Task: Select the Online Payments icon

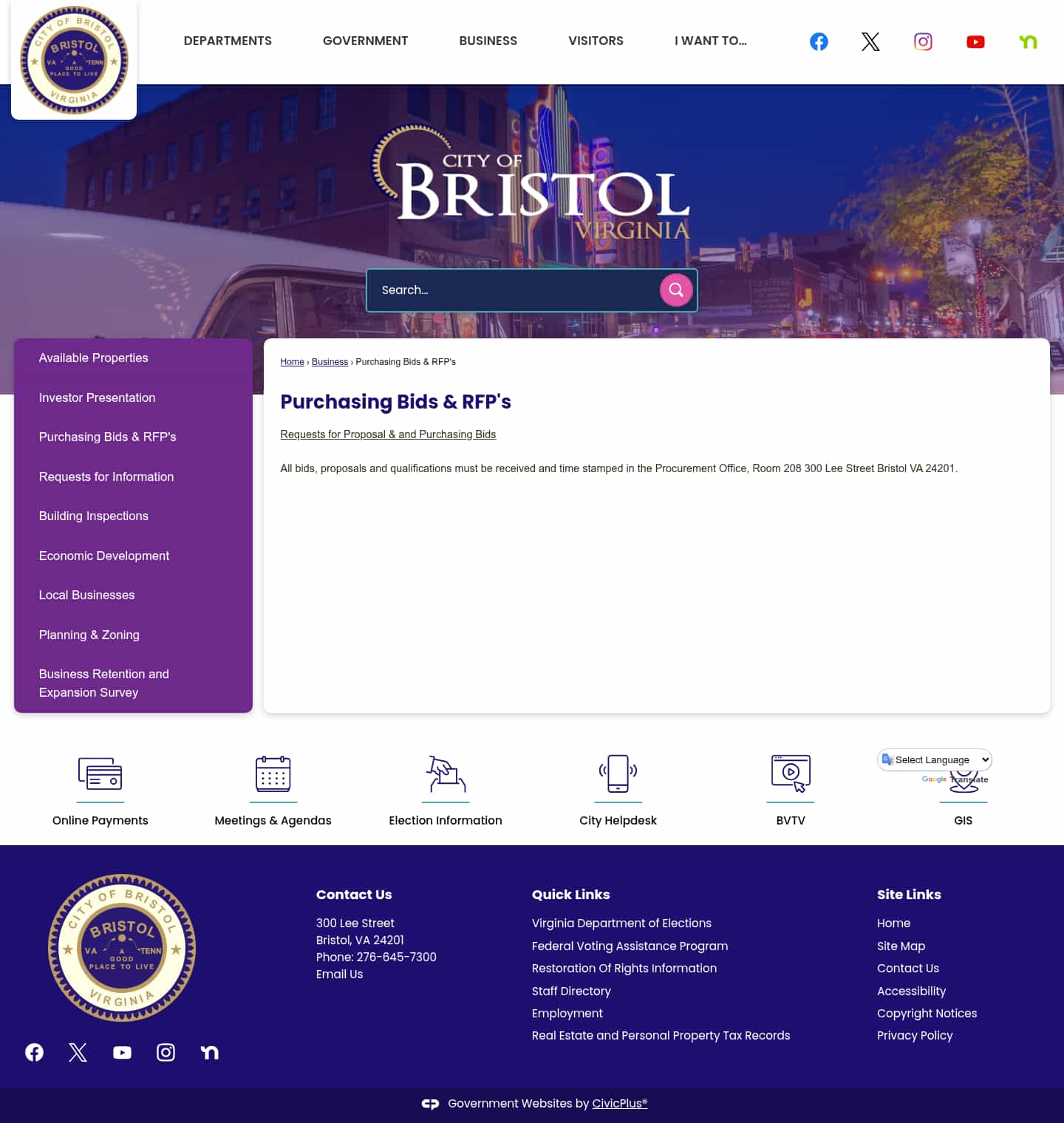Action: 100,776
